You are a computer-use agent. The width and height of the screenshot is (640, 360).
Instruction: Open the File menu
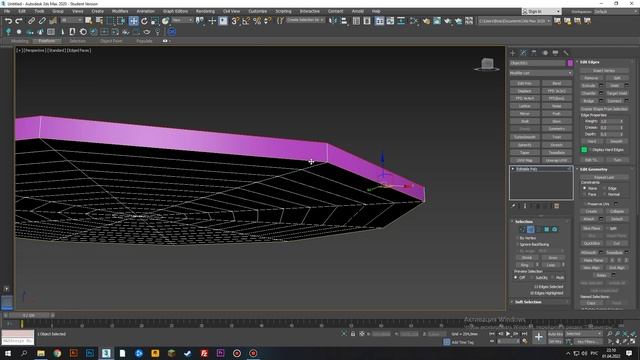click(7, 11)
